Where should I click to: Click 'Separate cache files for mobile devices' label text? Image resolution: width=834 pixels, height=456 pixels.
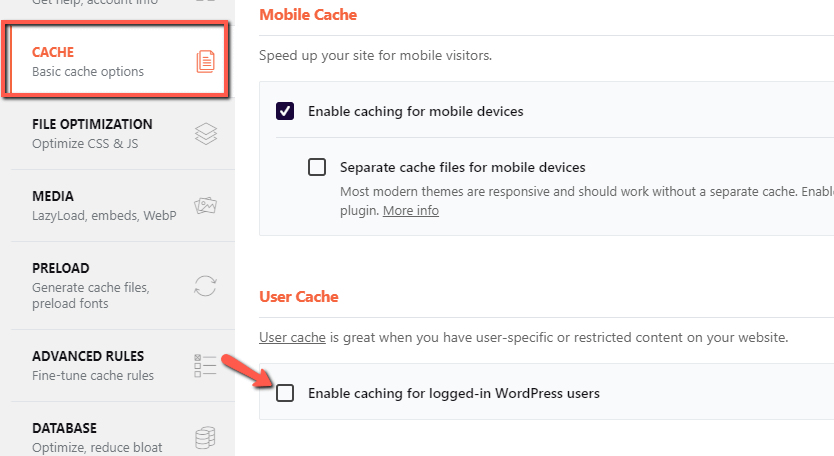(x=462, y=167)
